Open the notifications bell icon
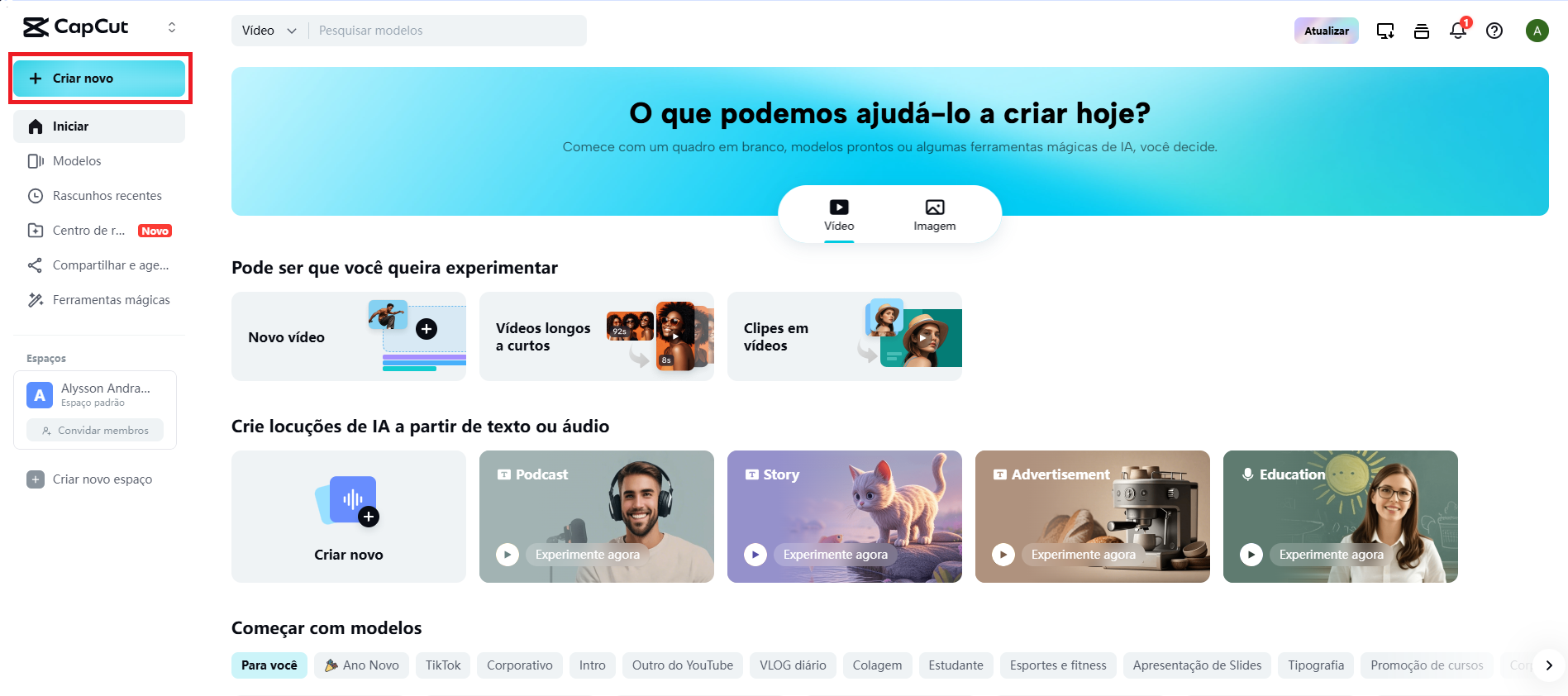This screenshot has height=696, width=1568. click(1458, 31)
